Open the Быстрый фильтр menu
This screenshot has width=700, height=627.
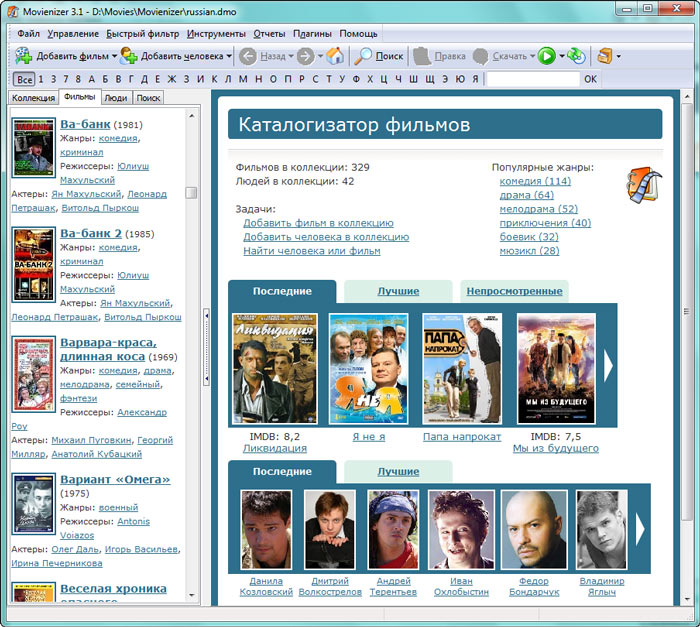[142, 34]
